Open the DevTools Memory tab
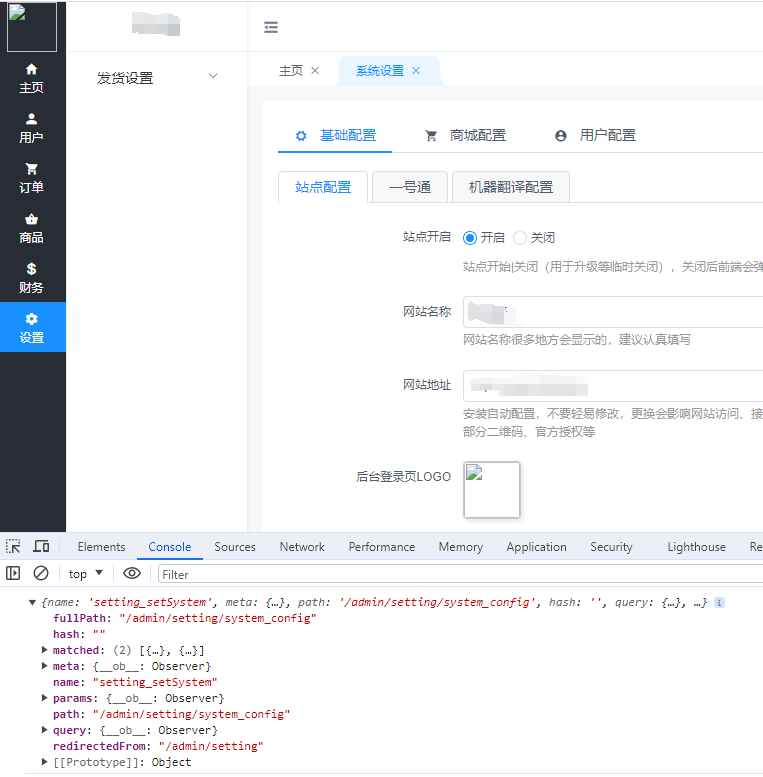This screenshot has height=777, width=763. pyautogui.click(x=461, y=547)
